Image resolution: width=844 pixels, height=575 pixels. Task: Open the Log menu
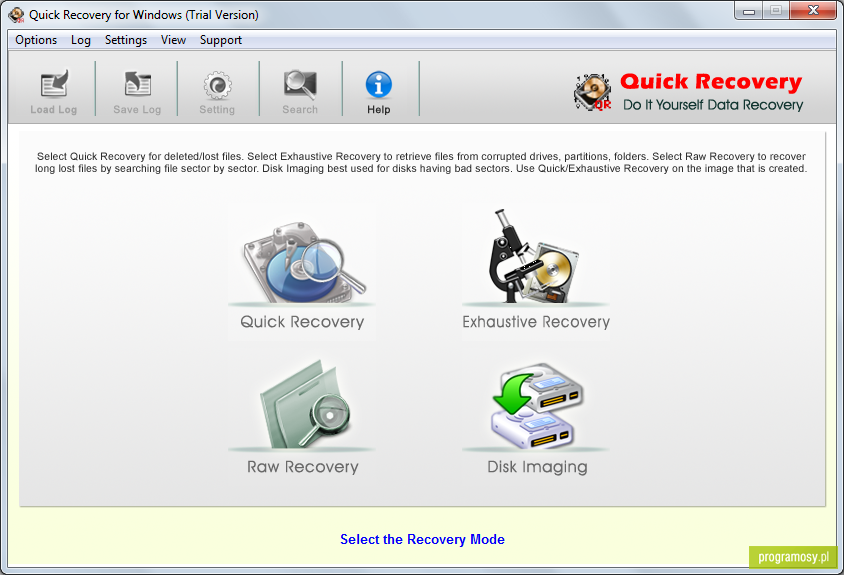coord(81,40)
